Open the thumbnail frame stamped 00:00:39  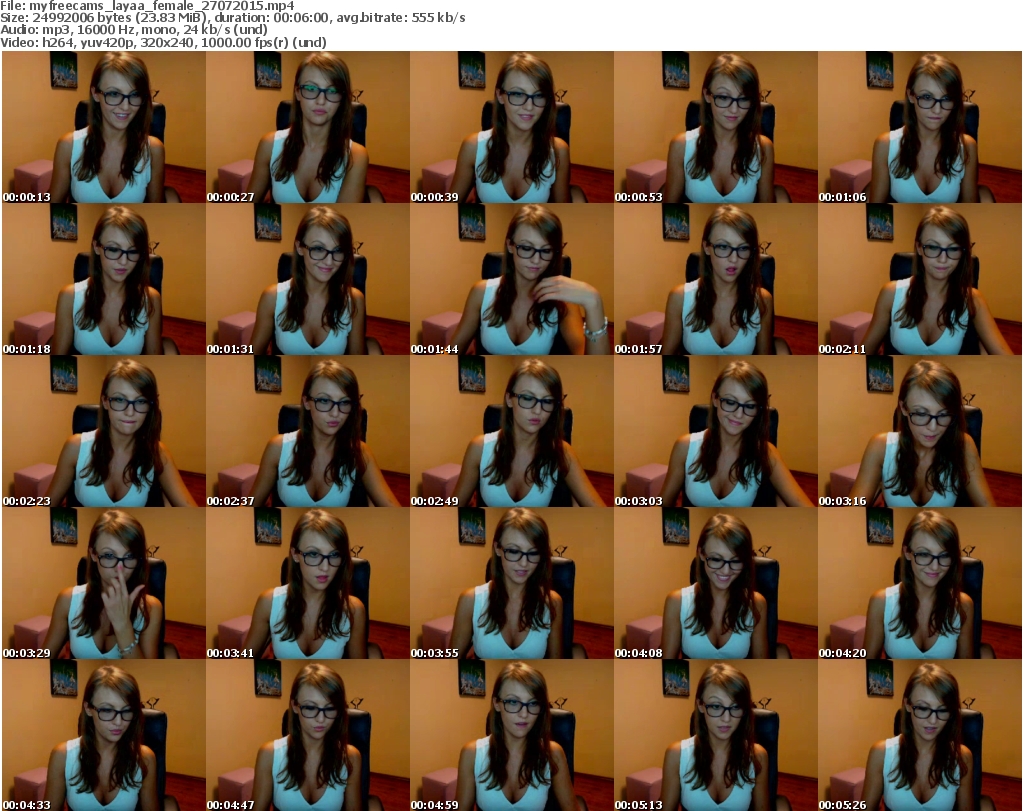point(511,127)
